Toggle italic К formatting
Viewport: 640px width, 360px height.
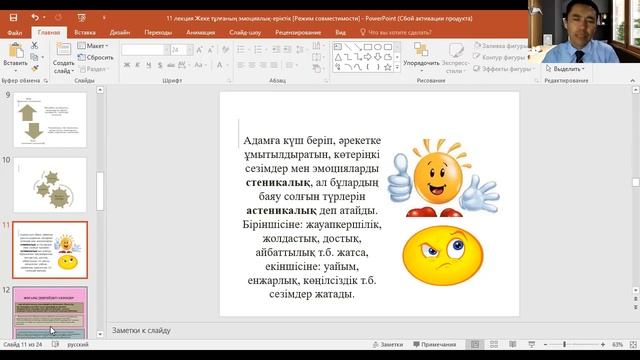point(138,65)
